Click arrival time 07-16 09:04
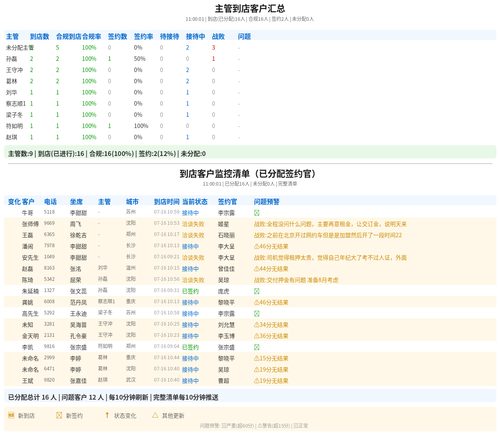The width and height of the screenshot is (500, 448). 167,346
